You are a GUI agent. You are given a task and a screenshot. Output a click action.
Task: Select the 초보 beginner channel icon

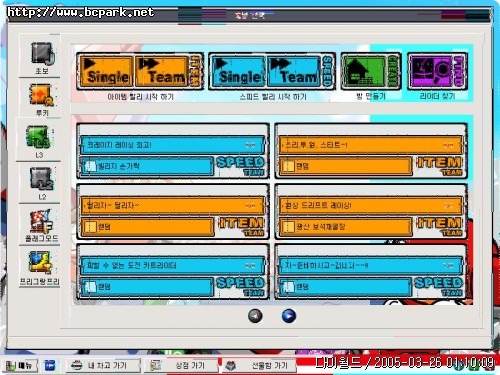[42, 53]
